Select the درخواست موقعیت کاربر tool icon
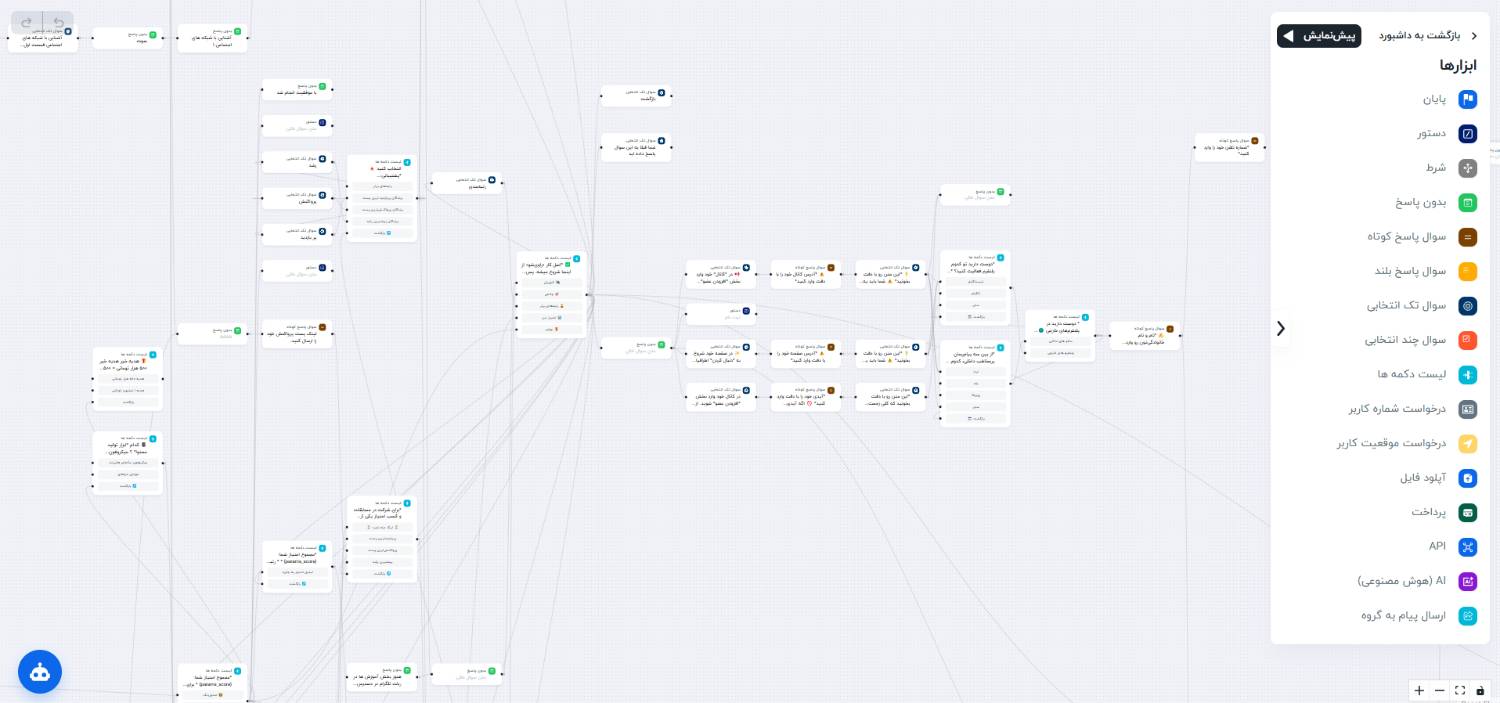1500x703 pixels. [x=1467, y=443]
